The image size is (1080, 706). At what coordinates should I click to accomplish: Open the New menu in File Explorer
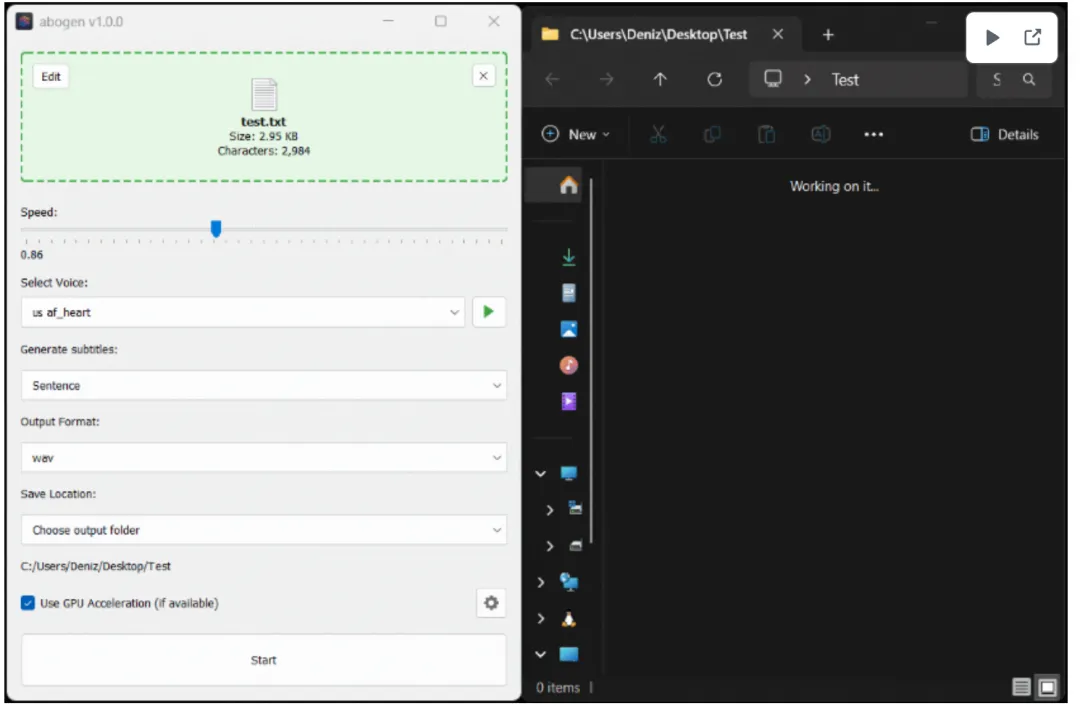pos(576,135)
